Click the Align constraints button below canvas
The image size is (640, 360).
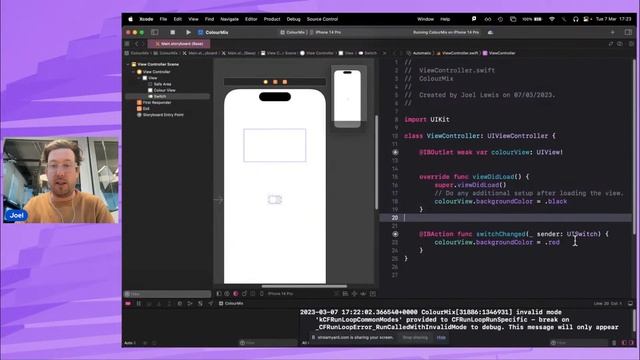click(x=345, y=293)
